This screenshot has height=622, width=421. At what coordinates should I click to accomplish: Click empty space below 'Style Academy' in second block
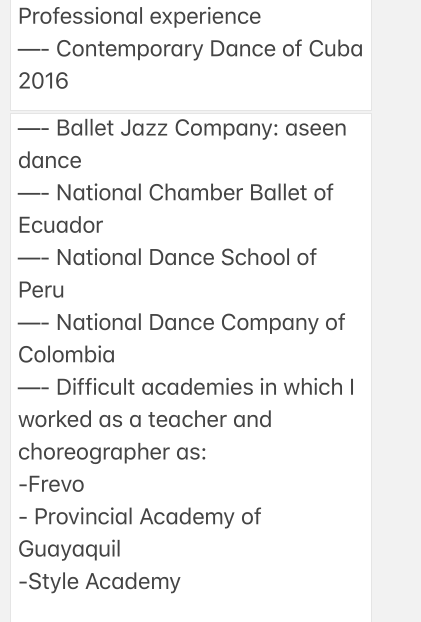coord(191,609)
